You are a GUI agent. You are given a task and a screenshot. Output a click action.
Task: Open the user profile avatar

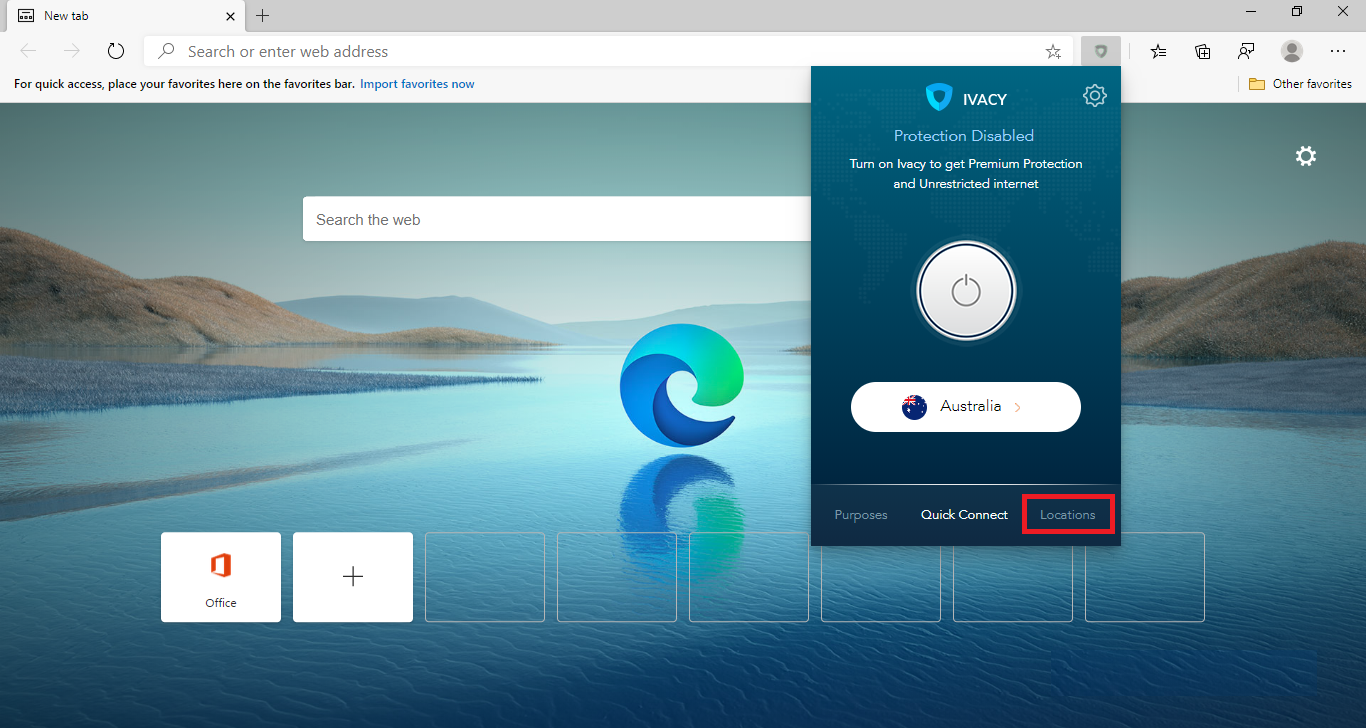click(1292, 51)
